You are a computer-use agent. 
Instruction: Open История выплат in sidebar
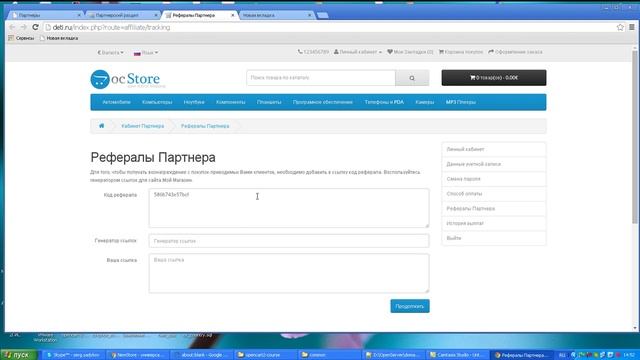[x=494, y=223]
